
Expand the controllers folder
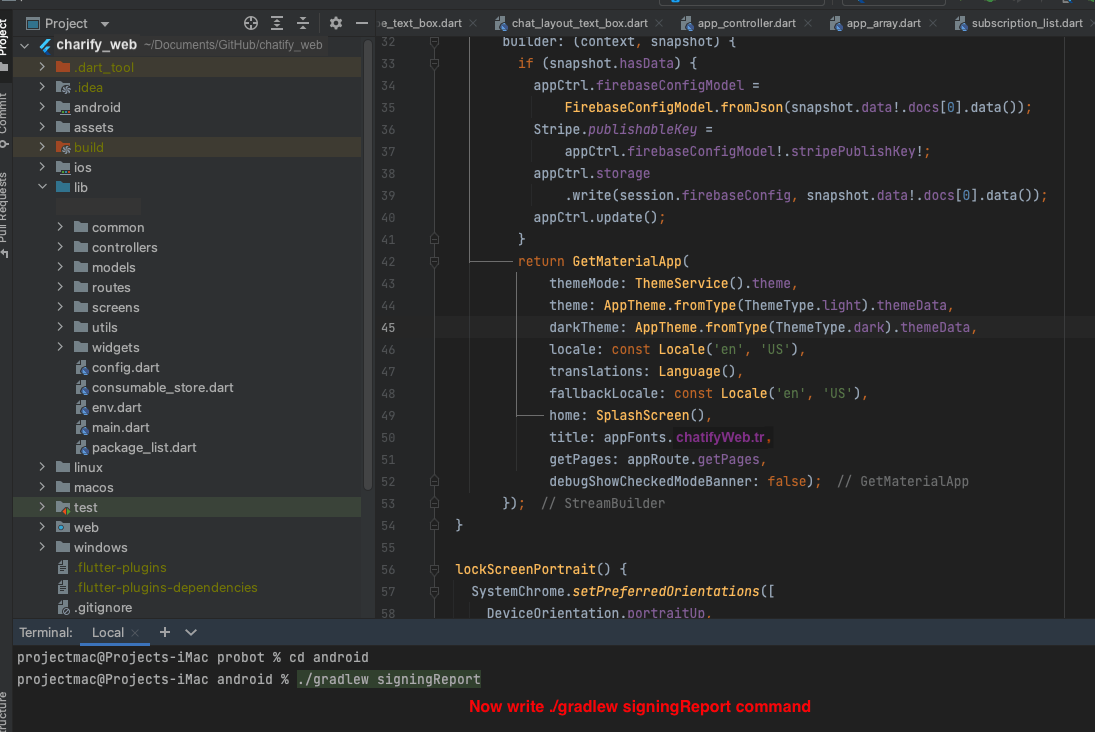(61, 247)
